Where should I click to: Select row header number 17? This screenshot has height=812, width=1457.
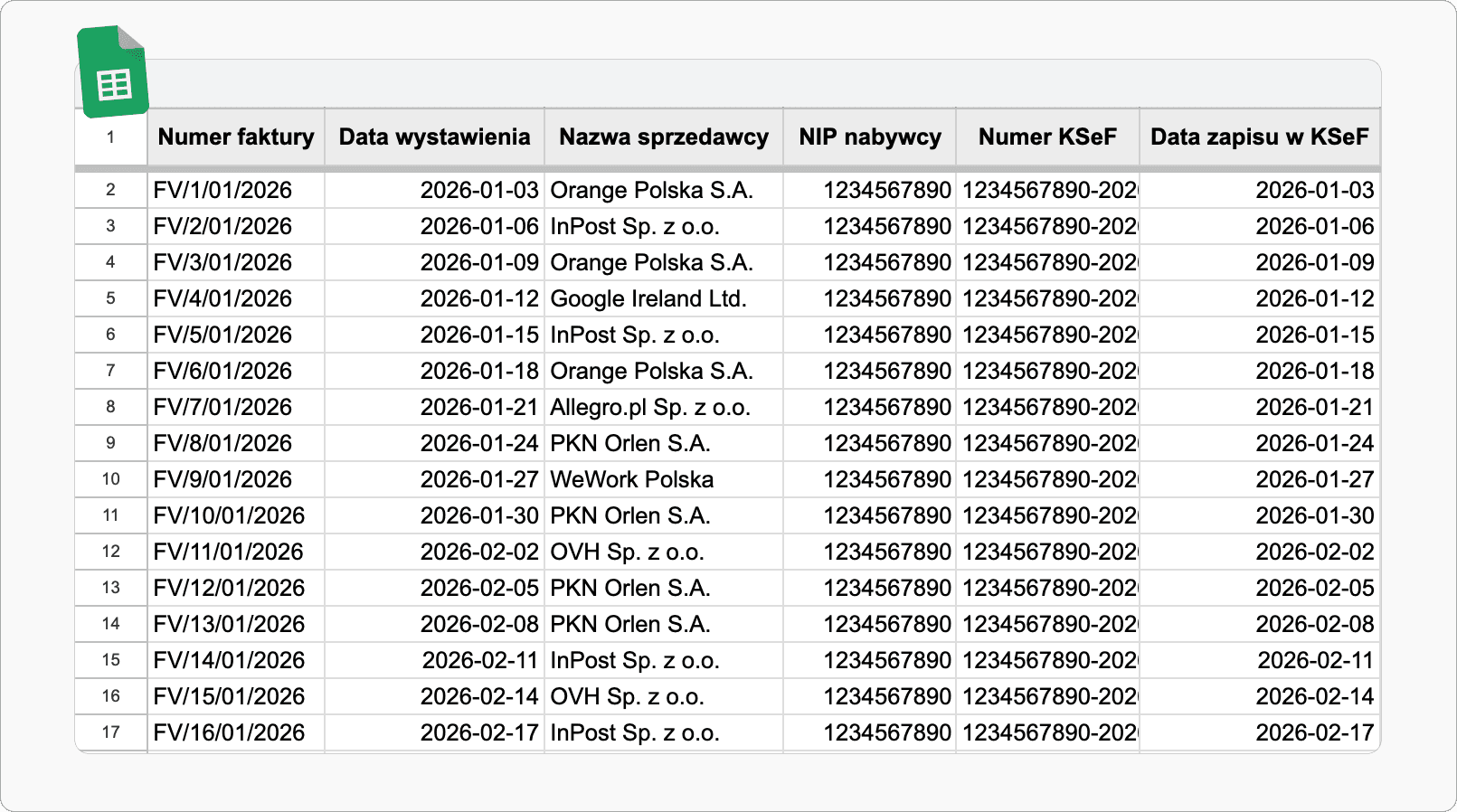(x=110, y=732)
